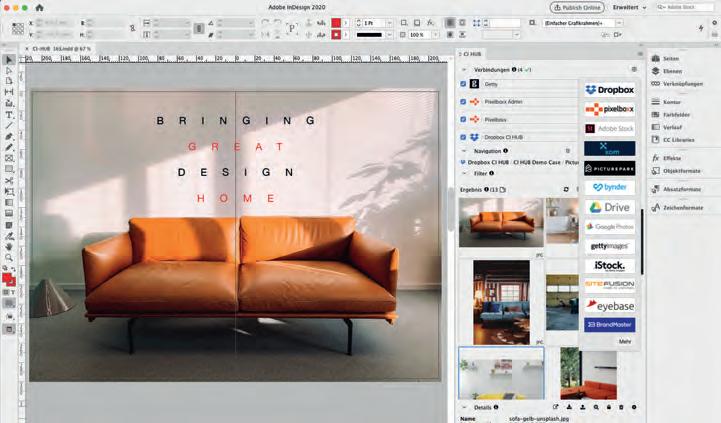
Task: Open the CI HUB panel menu
Action: [640, 54]
